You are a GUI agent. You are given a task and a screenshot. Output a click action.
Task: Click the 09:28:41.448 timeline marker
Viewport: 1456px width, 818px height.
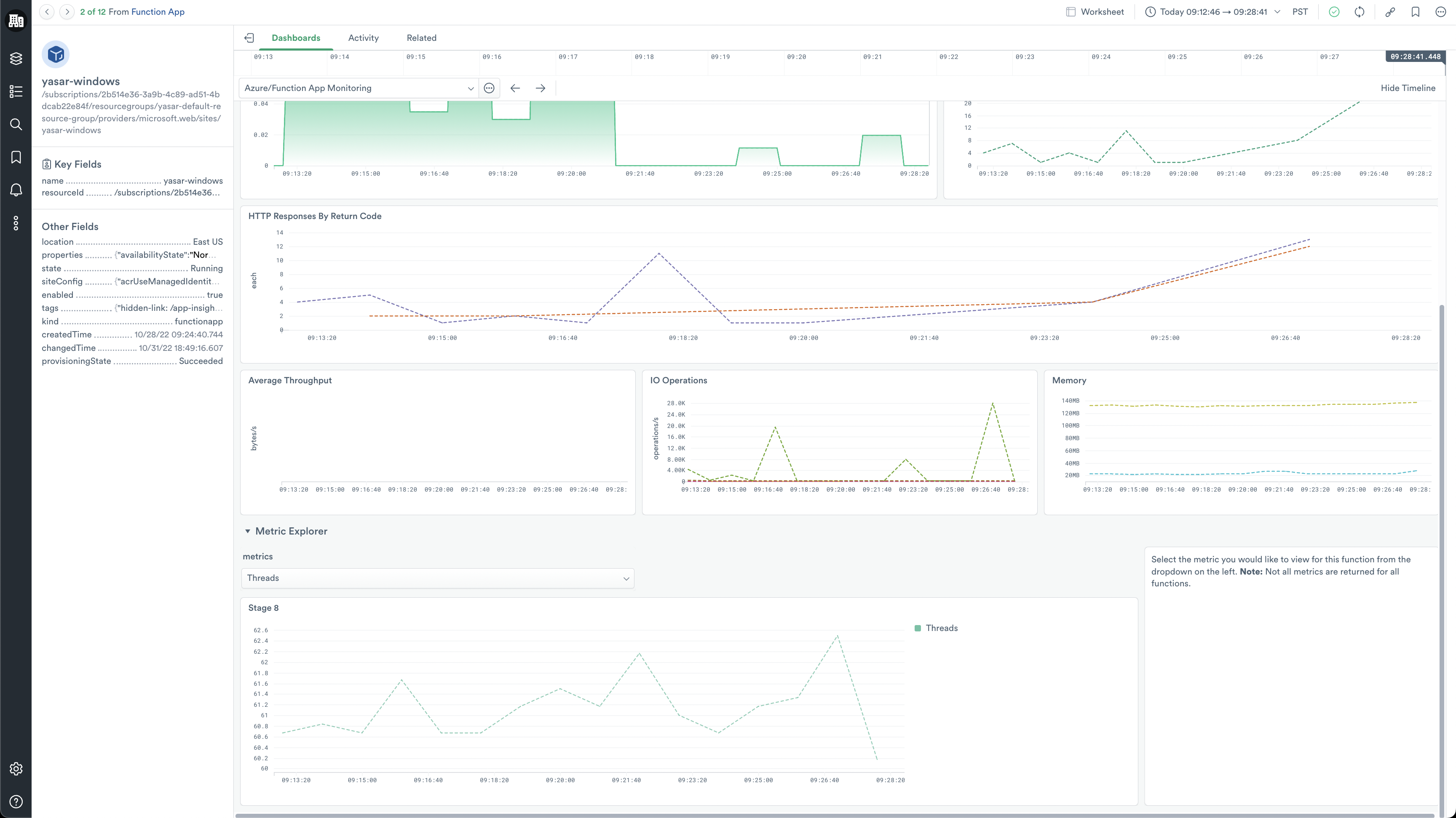(1415, 56)
